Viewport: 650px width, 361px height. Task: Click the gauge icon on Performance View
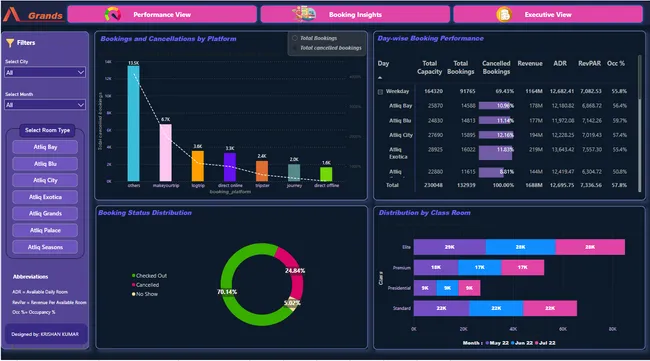click(112, 15)
